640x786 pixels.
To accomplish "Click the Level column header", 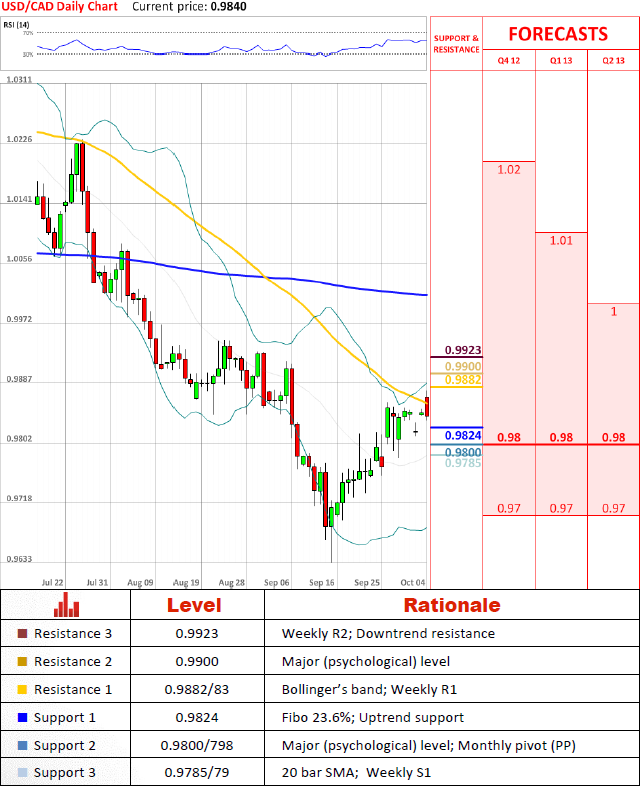I will pos(194,605).
